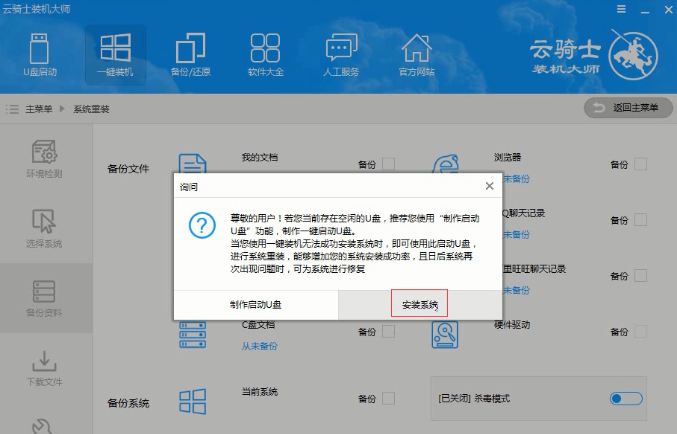Check 备份 for 浏览器
This screenshot has width=677, height=434.
tap(640, 164)
